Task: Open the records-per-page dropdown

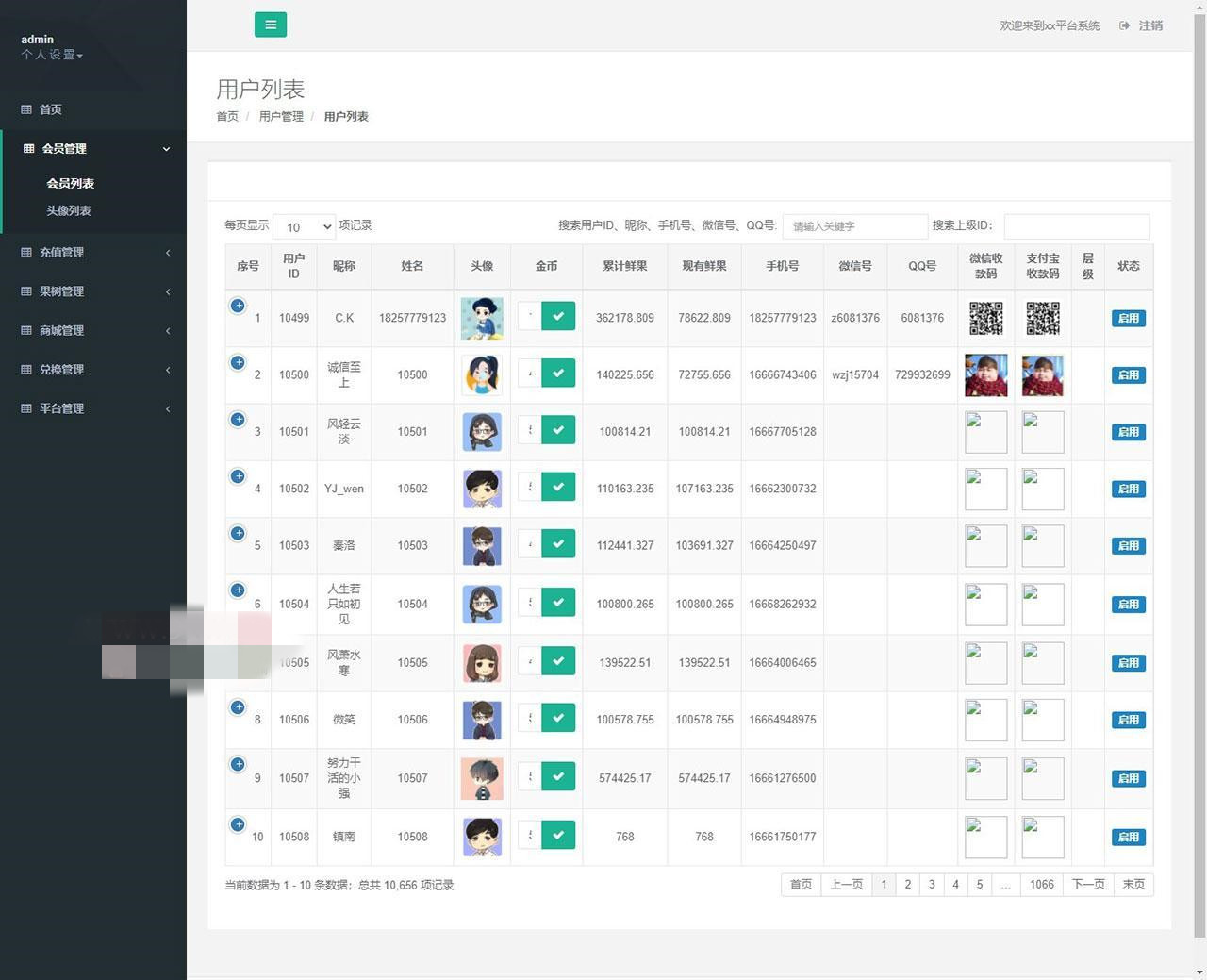Action: [305, 226]
